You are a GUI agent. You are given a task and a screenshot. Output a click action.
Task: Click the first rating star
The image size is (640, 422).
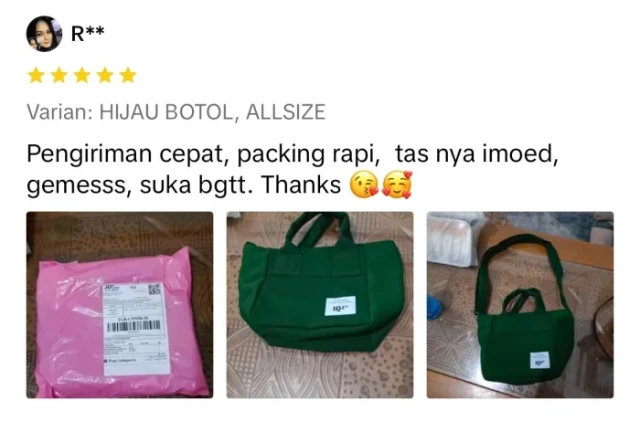click(36, 76)
